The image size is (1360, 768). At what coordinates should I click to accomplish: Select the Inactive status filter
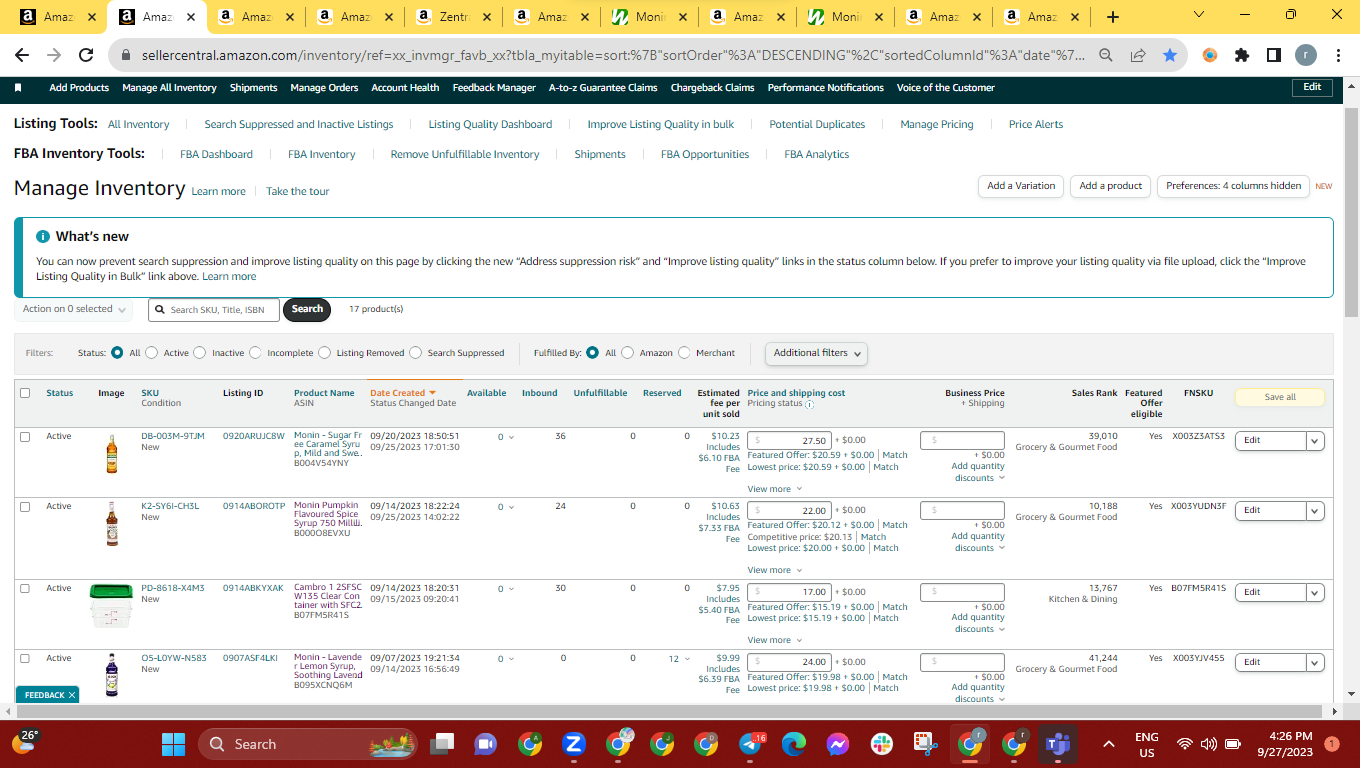click(x=199, y=353)
